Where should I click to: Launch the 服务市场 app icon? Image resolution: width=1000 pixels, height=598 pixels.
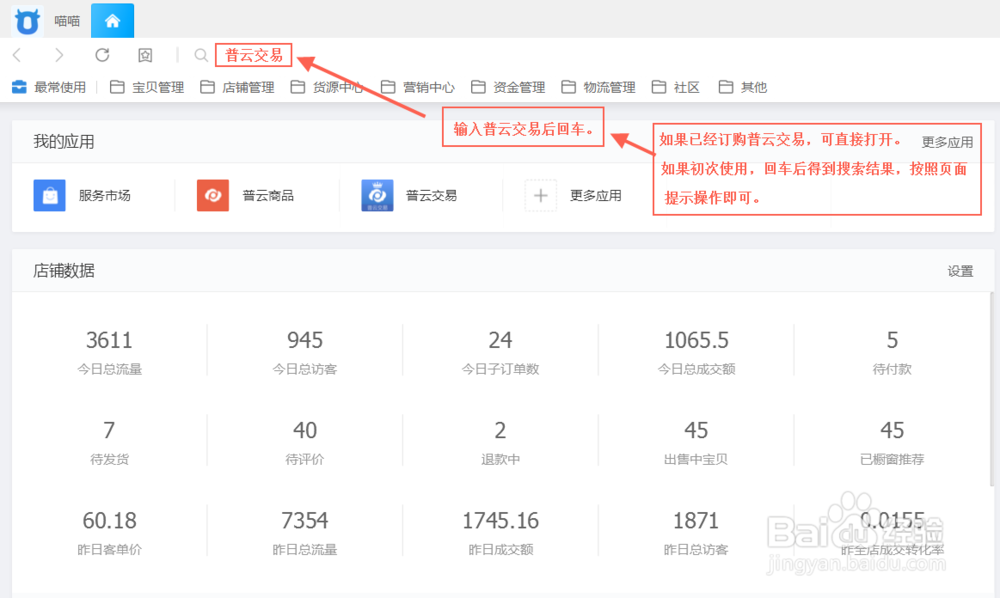pos(49,196)
